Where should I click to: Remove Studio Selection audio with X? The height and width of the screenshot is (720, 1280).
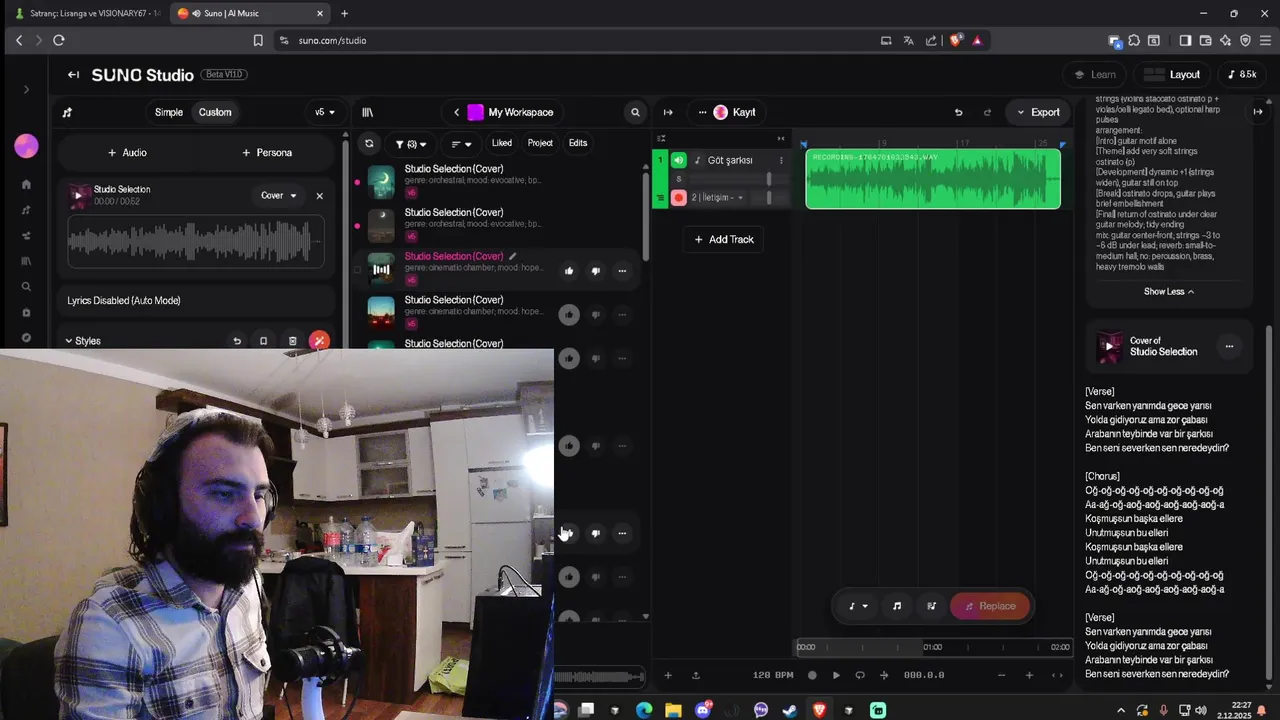tap(319, 196)
